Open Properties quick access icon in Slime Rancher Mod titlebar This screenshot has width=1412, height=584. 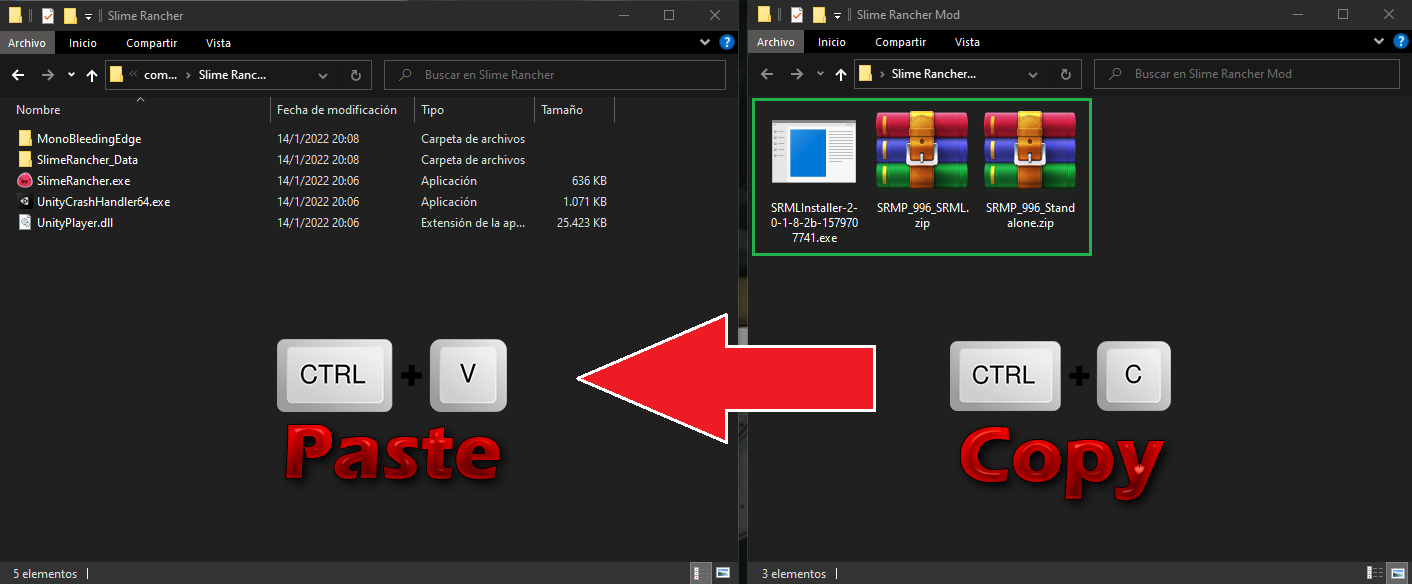(x=797, y=15)
